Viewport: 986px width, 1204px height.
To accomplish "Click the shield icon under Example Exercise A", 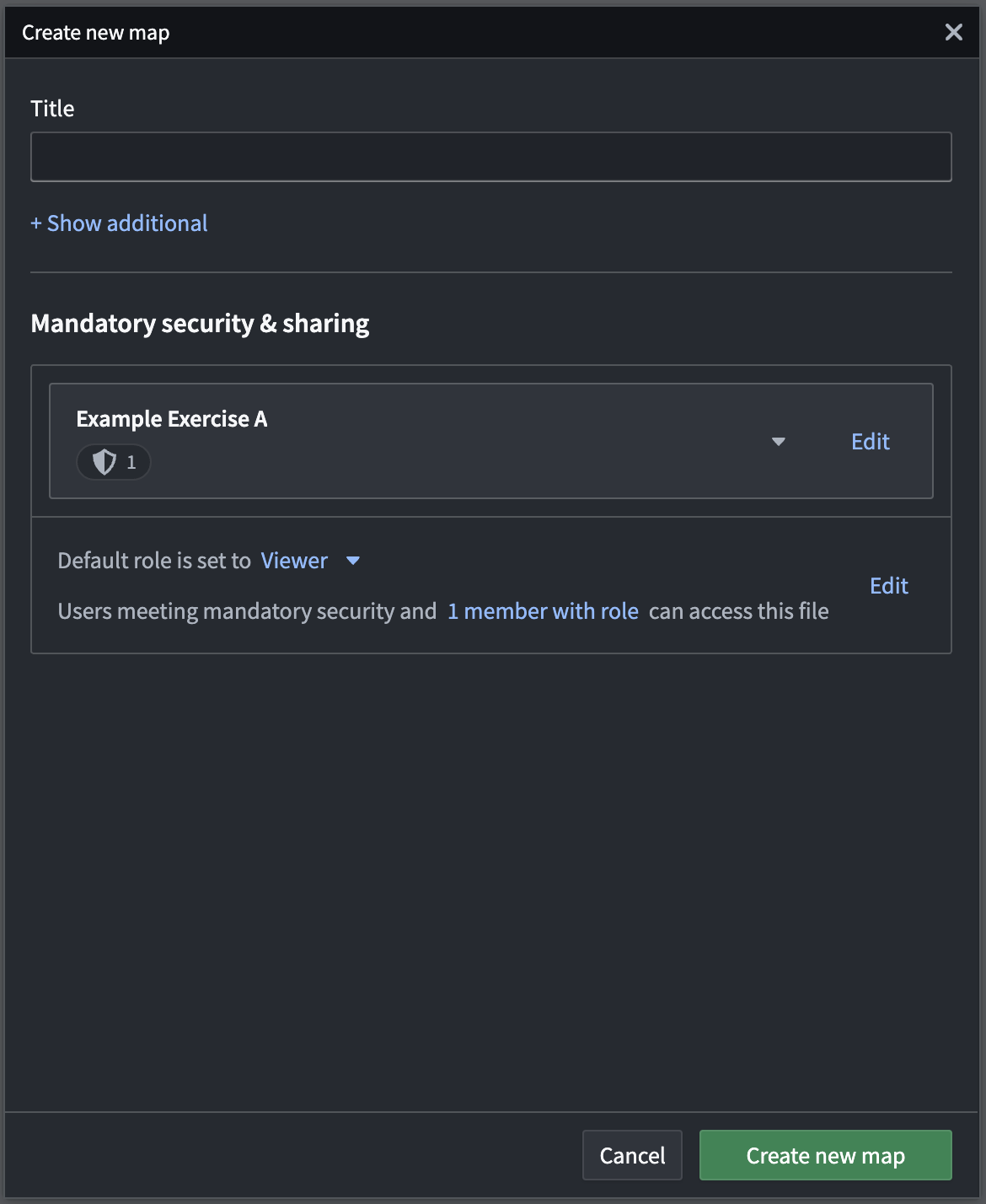I will point(103,462).
